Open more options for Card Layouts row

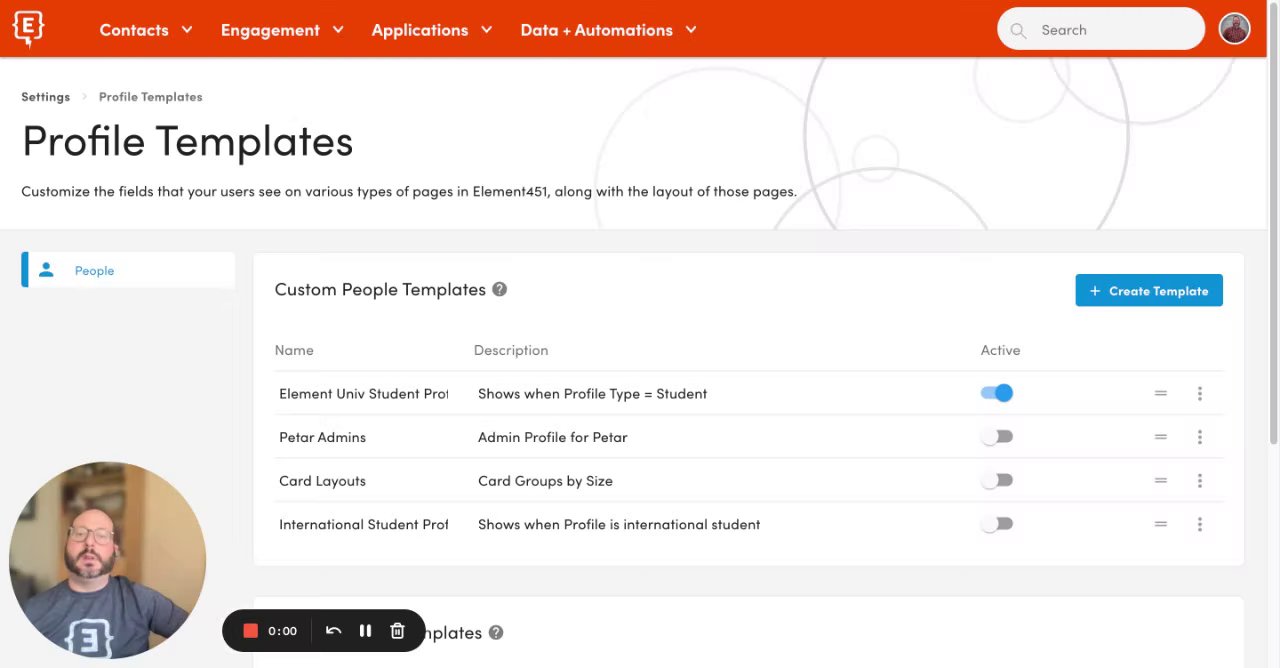(1199, 481)
